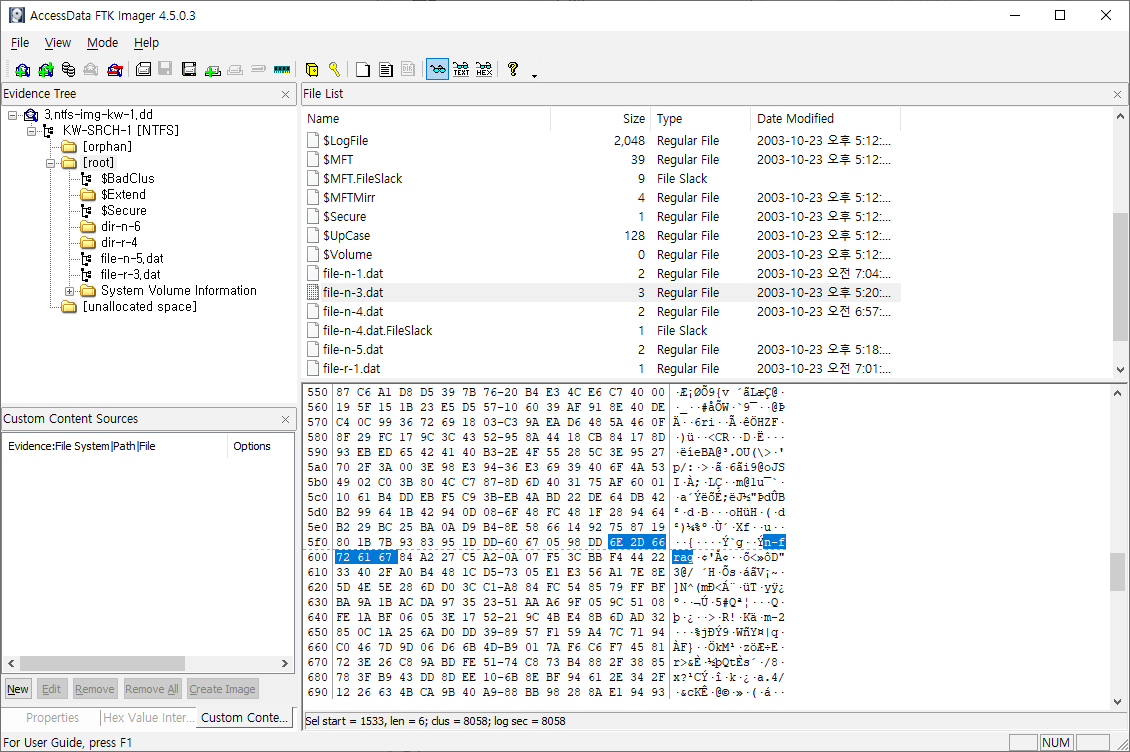Switch to the Properties tab
1130x752 pixels.
click(x=52, y=717)
